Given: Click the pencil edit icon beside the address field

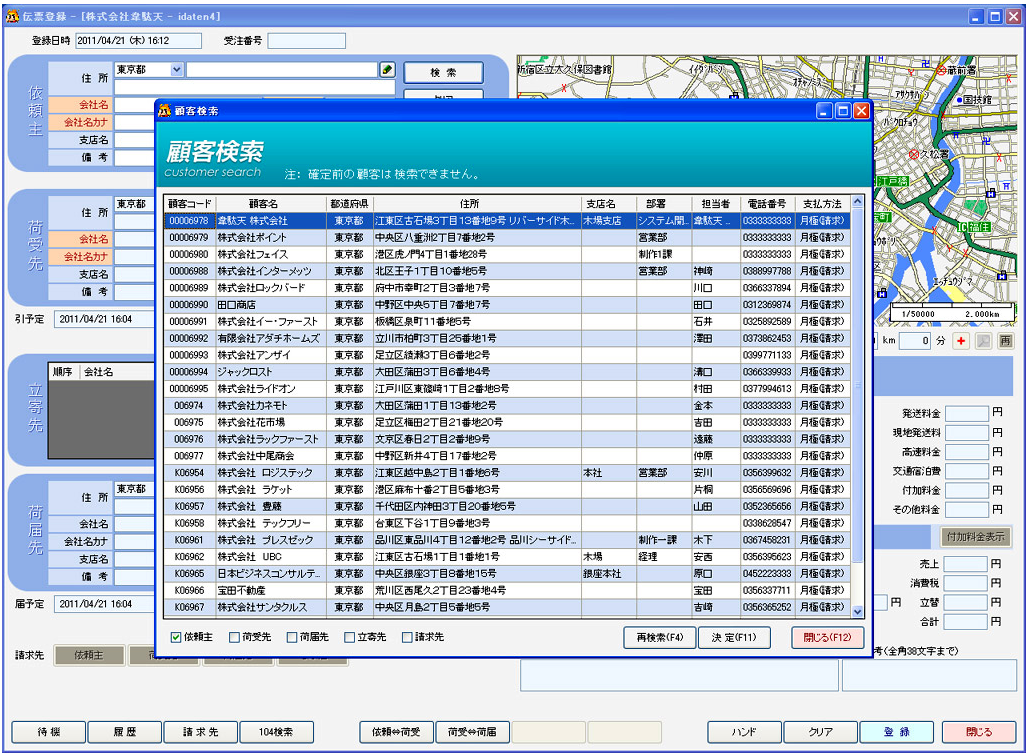Looking at the screenshot, I should click(388, 70).
